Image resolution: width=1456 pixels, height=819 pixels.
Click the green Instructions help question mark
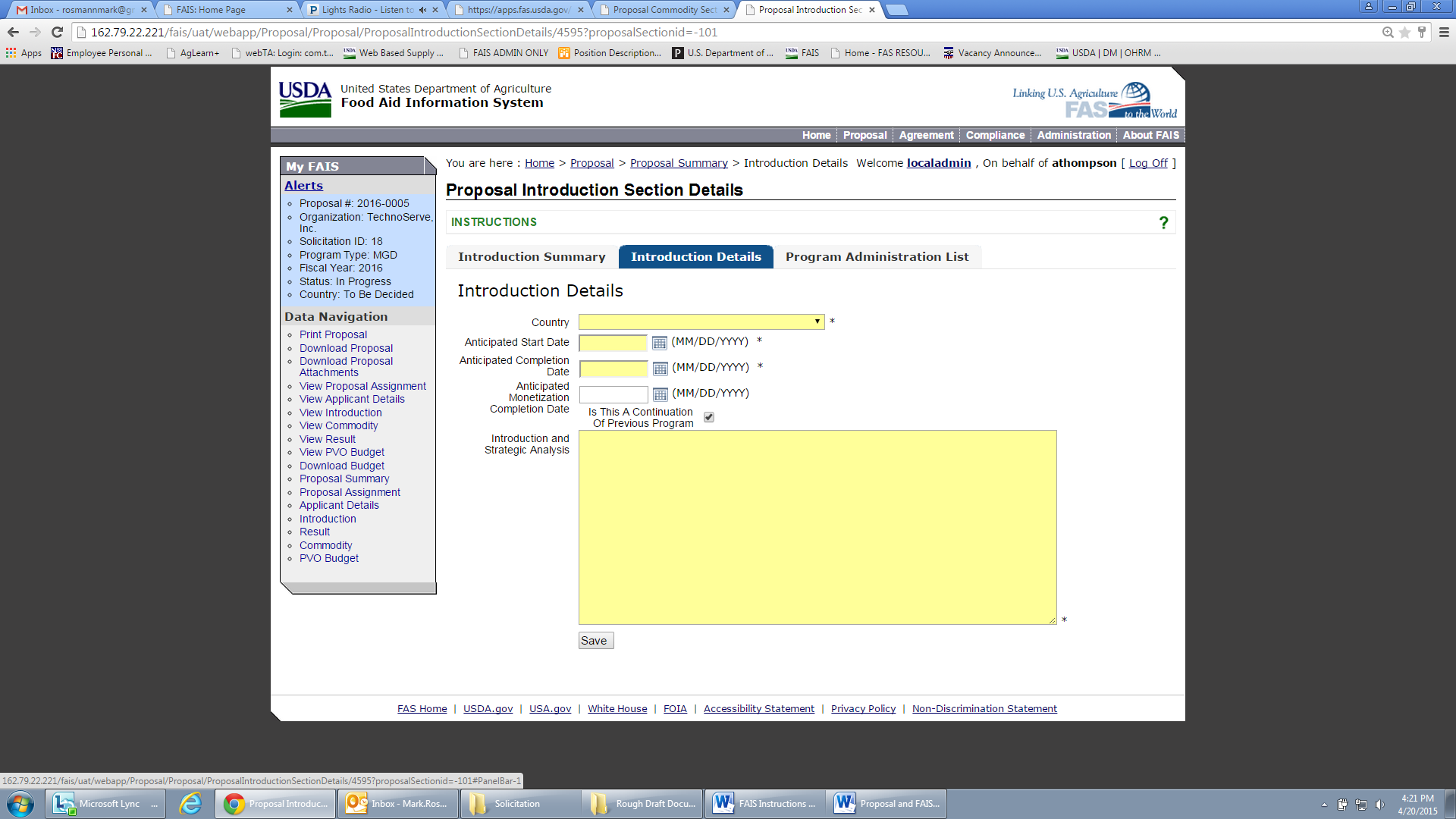click(1163, 222)
